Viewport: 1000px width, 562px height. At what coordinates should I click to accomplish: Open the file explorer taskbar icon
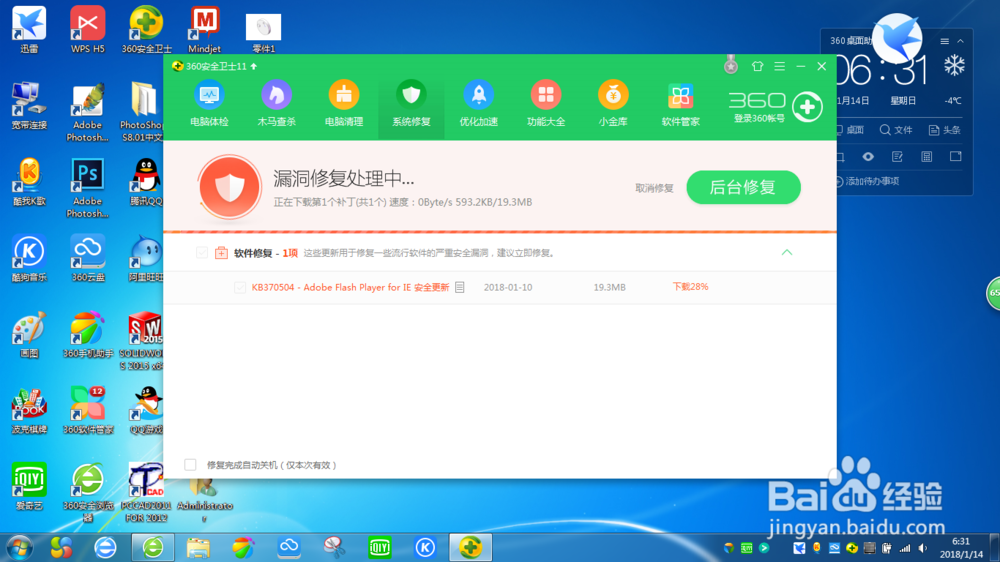pyautogui.click(x=198, y=547)
